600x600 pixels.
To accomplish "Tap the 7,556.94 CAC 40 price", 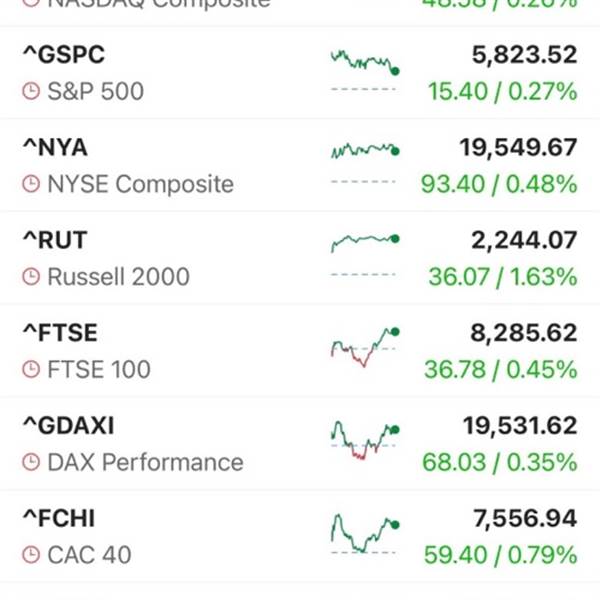I will pyautogui.click(x=525, y=518).
